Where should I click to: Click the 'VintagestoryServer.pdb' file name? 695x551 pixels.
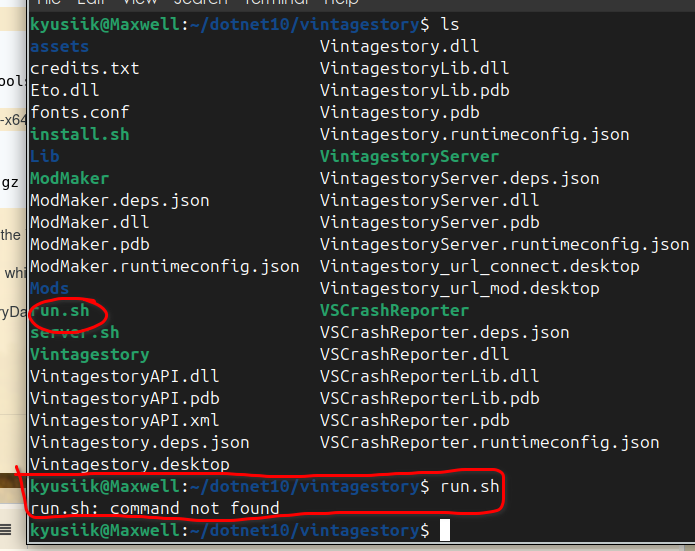[429, 222]
